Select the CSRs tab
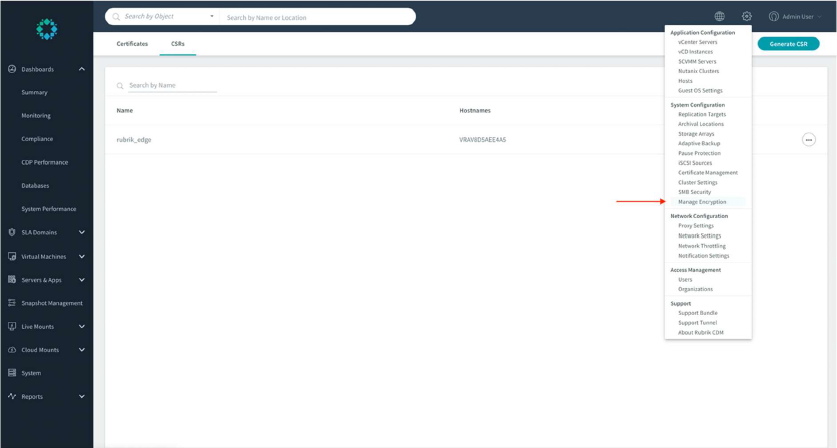 tap(178, 44)
